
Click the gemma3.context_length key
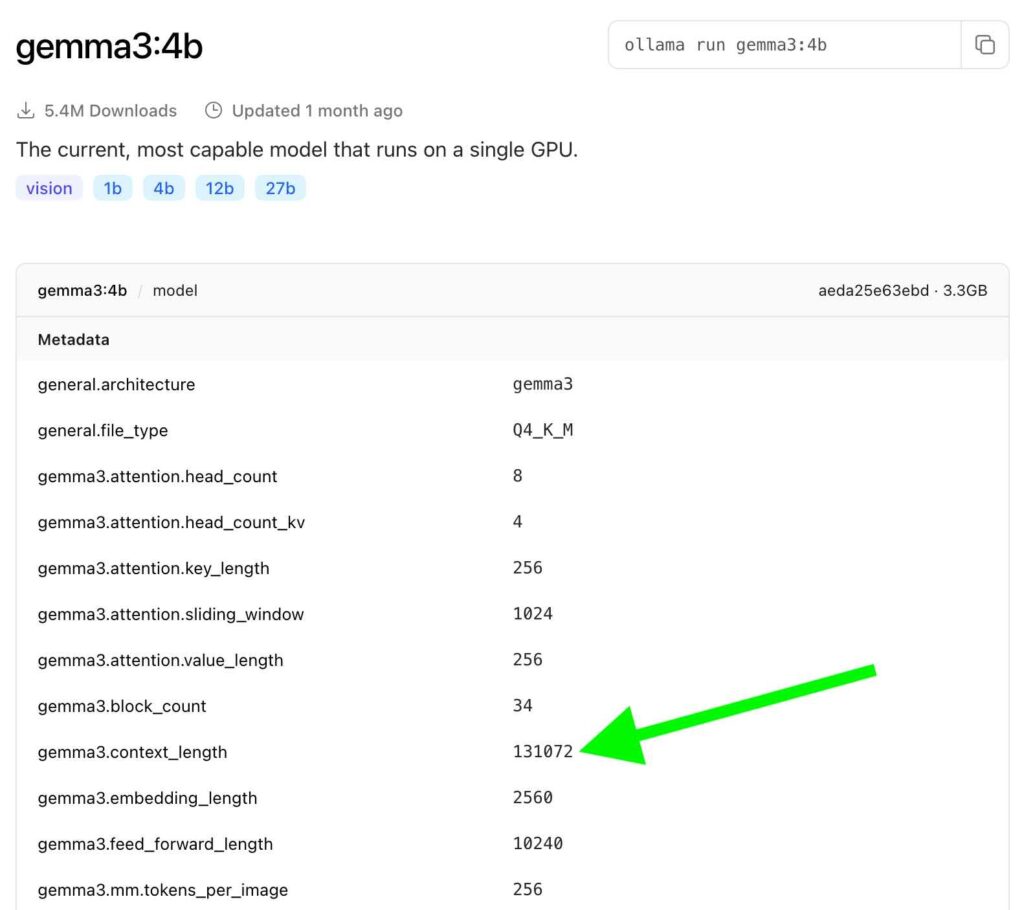point(133,752)
